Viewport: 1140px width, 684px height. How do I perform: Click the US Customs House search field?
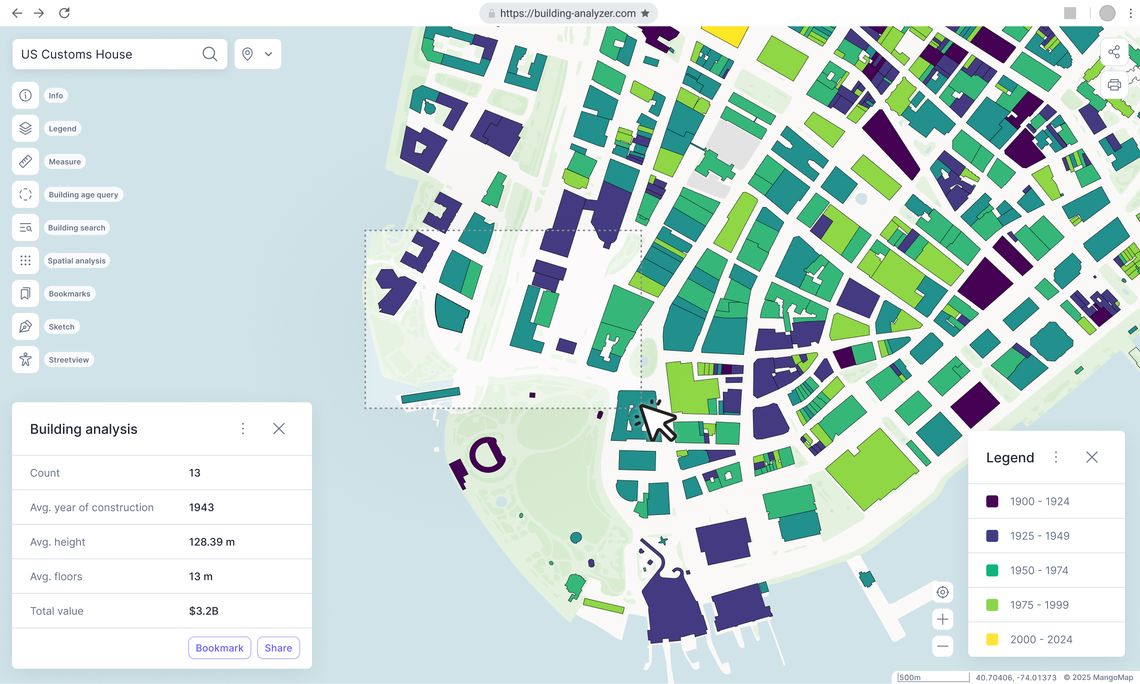[x=105, y=54]
